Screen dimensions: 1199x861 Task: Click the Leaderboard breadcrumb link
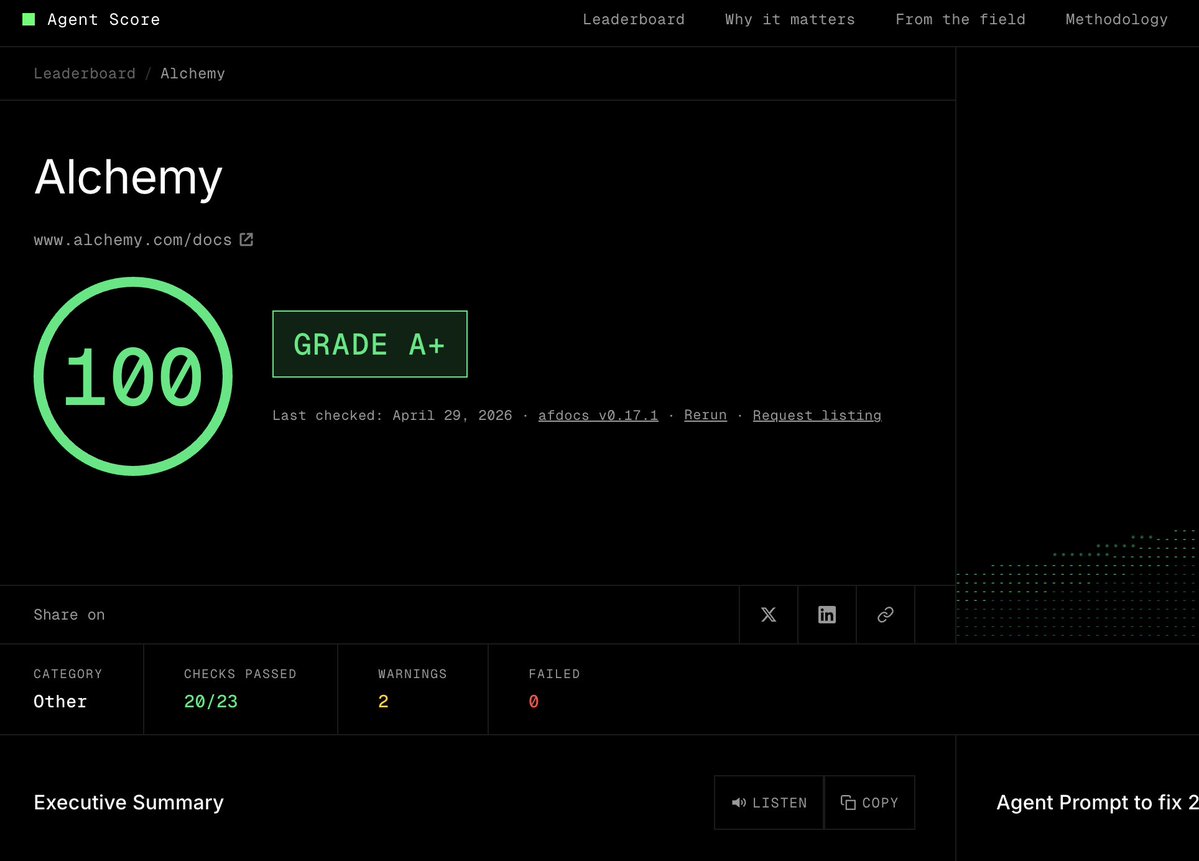(84, 73)
